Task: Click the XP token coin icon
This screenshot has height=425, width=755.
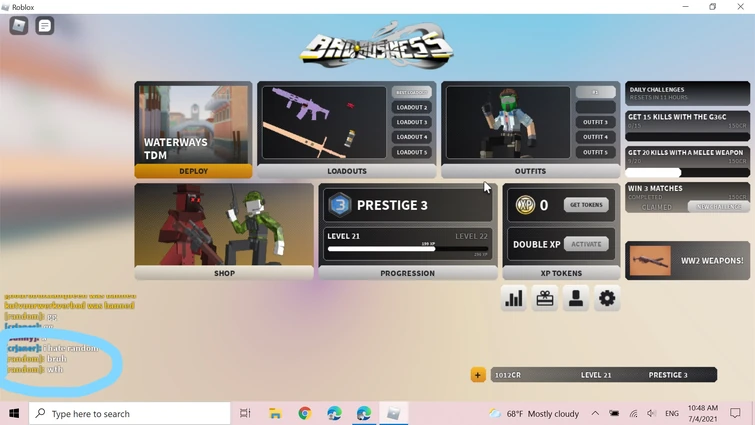Action: tap(525, 205)
